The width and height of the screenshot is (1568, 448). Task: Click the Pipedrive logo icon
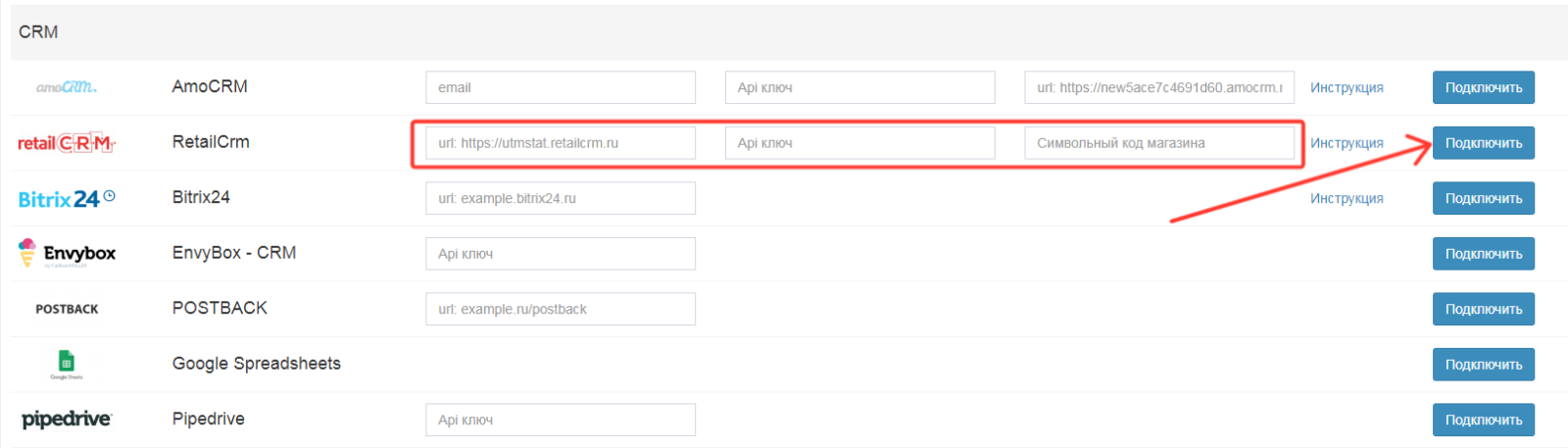pos(67,420)
